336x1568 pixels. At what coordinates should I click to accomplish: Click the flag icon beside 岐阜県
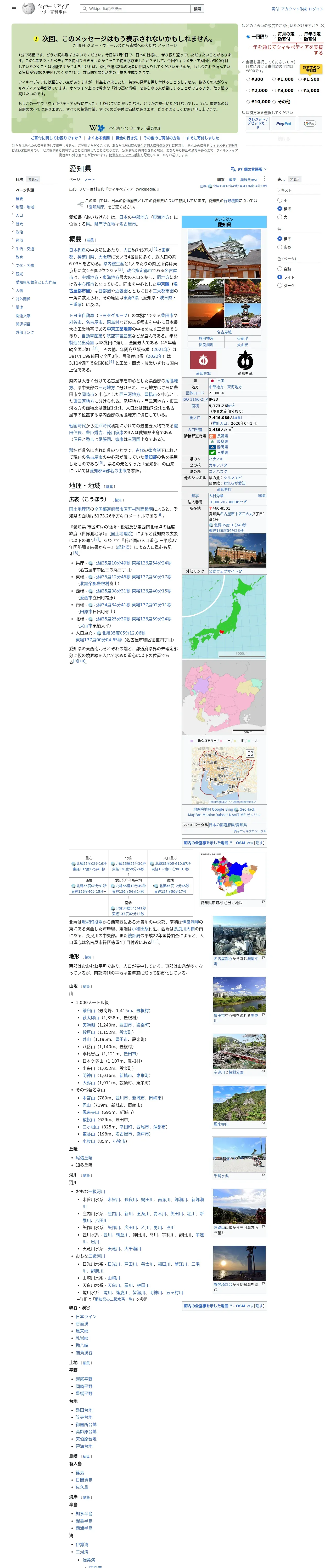point(212,441)
